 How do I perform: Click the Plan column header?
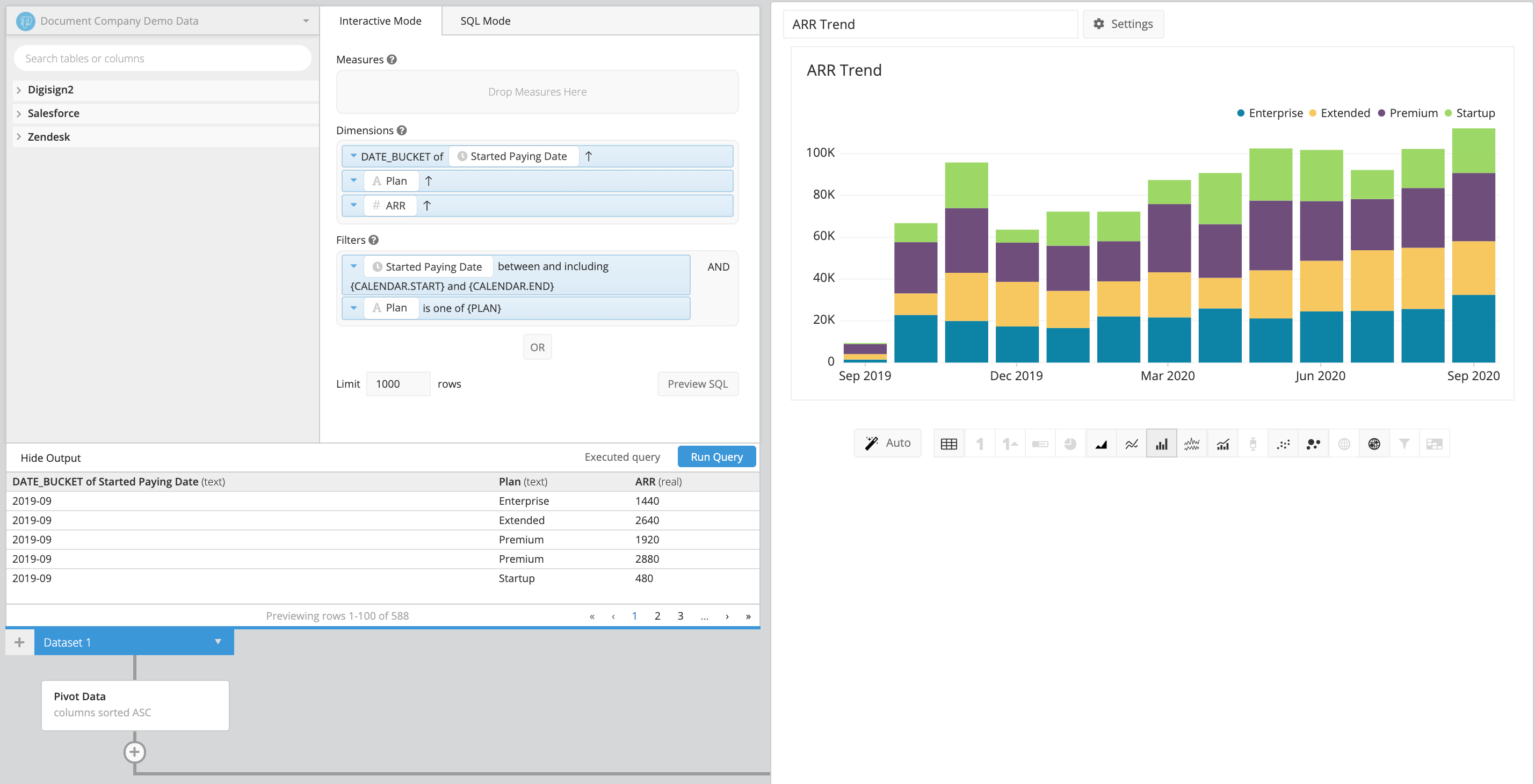point(523,482)
